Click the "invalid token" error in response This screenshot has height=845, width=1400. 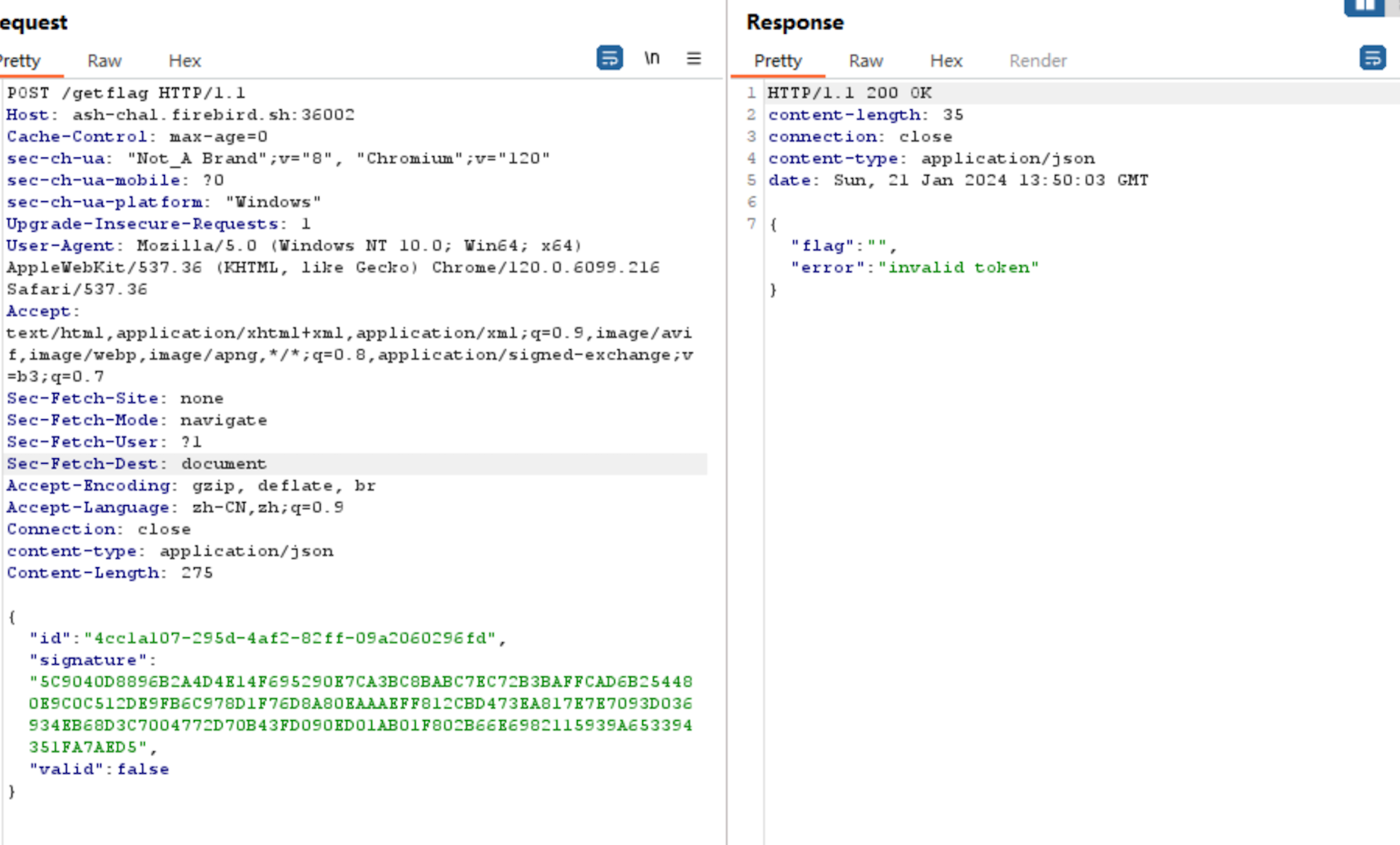[x=958, y=268]
